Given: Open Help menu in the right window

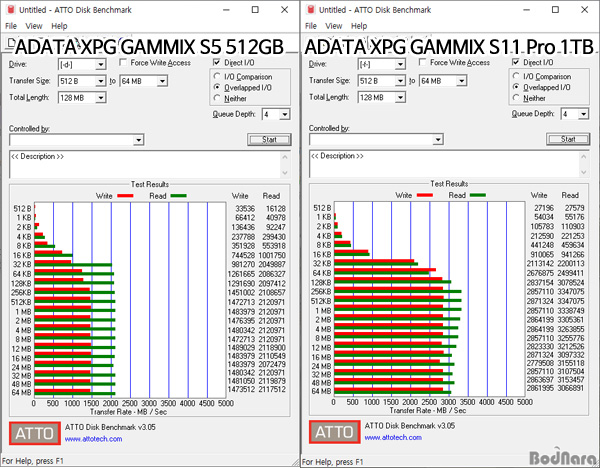Looking at the screenshot, I should click(x=359, y=26).
